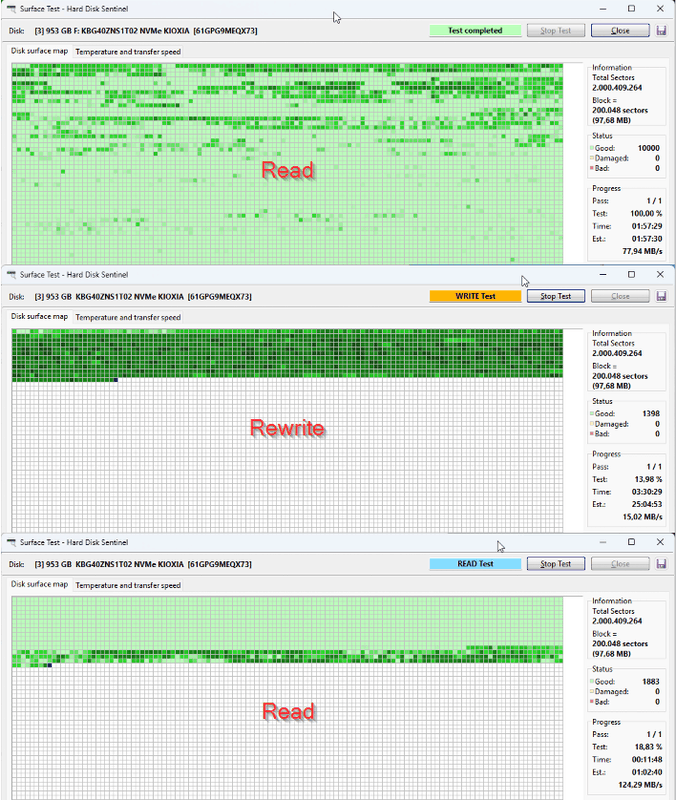The width and height of the screenshot is (676, 800).
Task: Click the greyed Stop Test button in the completed test window
Action: [x=556, y=31]
